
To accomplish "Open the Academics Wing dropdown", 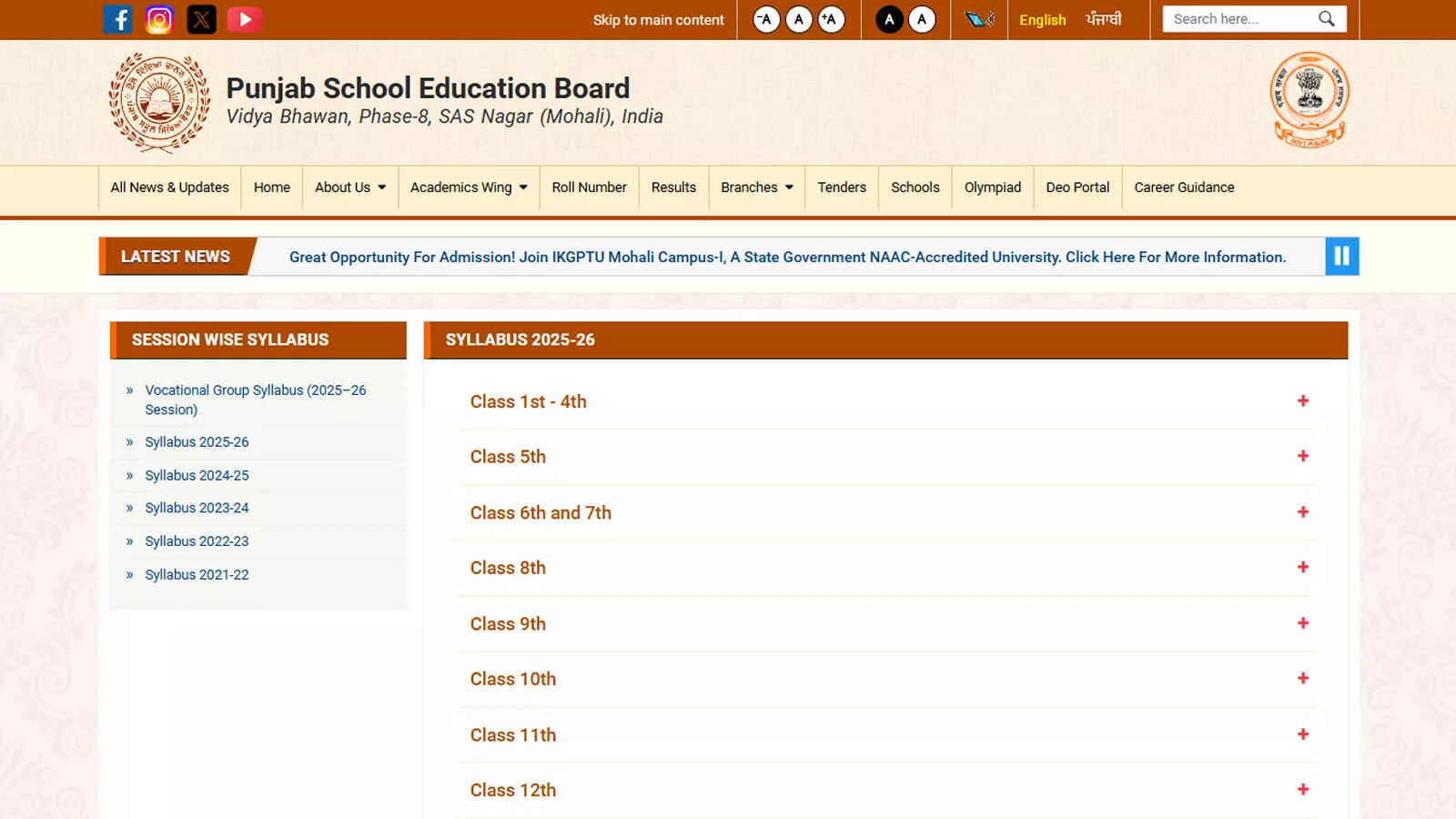I will tap(468, 187).
